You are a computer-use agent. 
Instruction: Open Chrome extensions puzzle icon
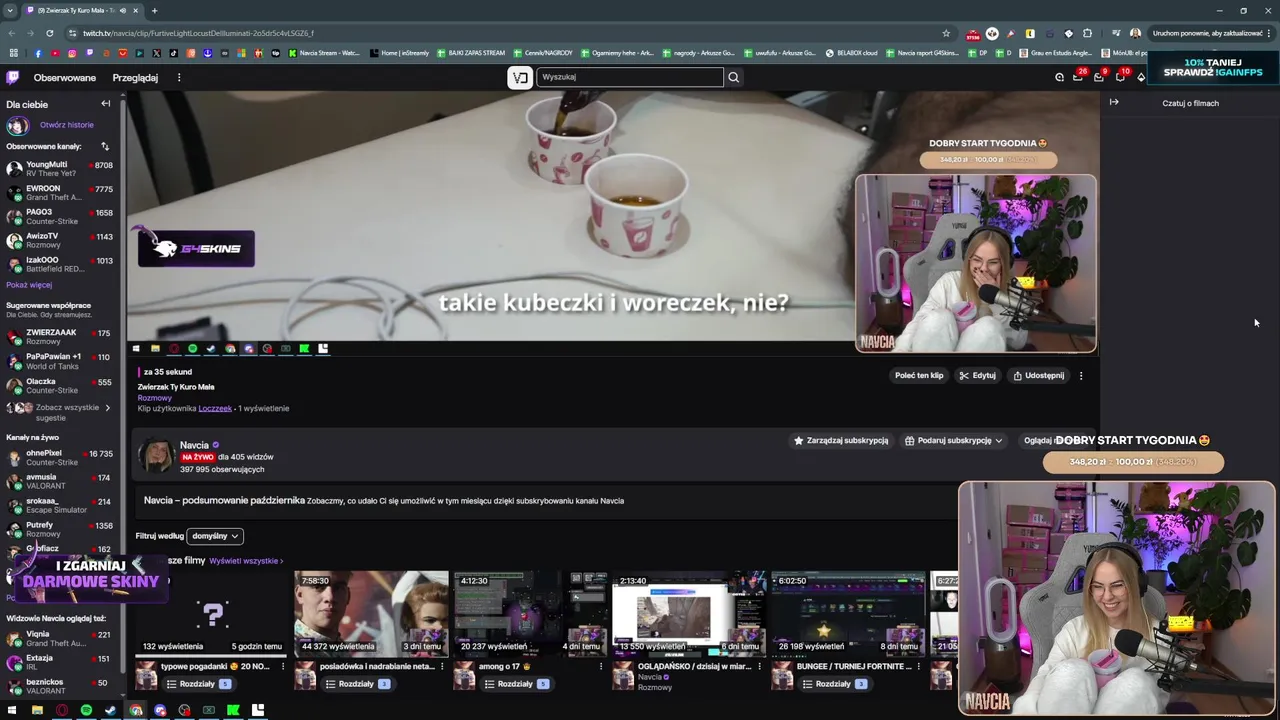pyautogui.click(x=1087, y=33)
